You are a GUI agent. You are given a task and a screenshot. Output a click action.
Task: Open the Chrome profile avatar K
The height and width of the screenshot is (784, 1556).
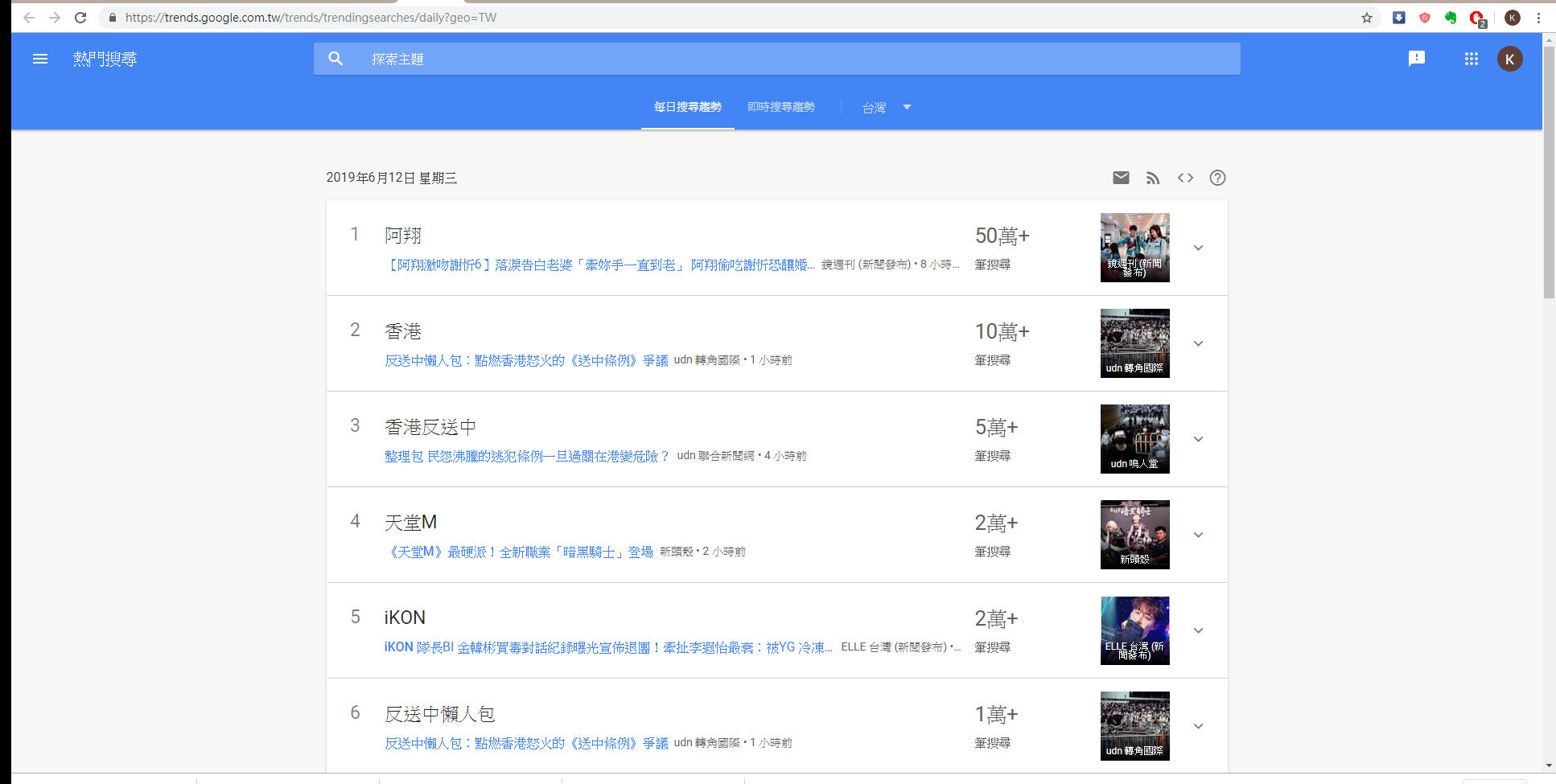1512,17
